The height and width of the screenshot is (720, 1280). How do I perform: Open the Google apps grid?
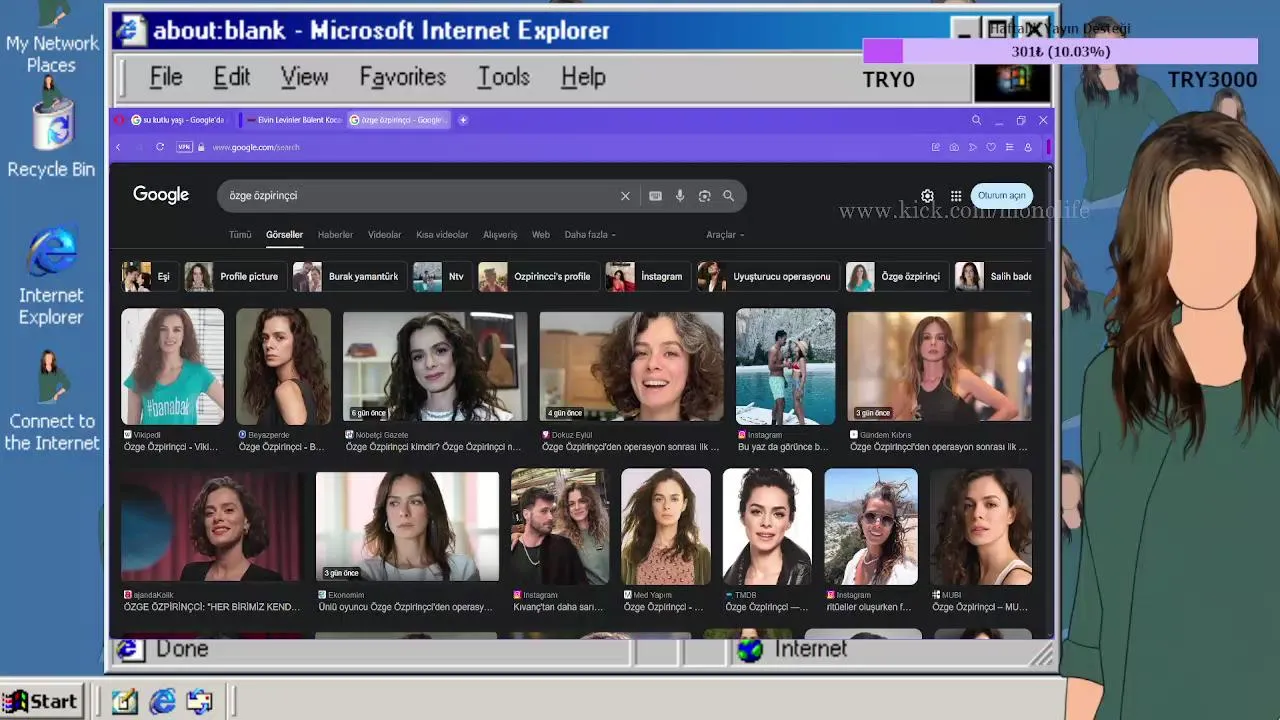click(956, 196)
